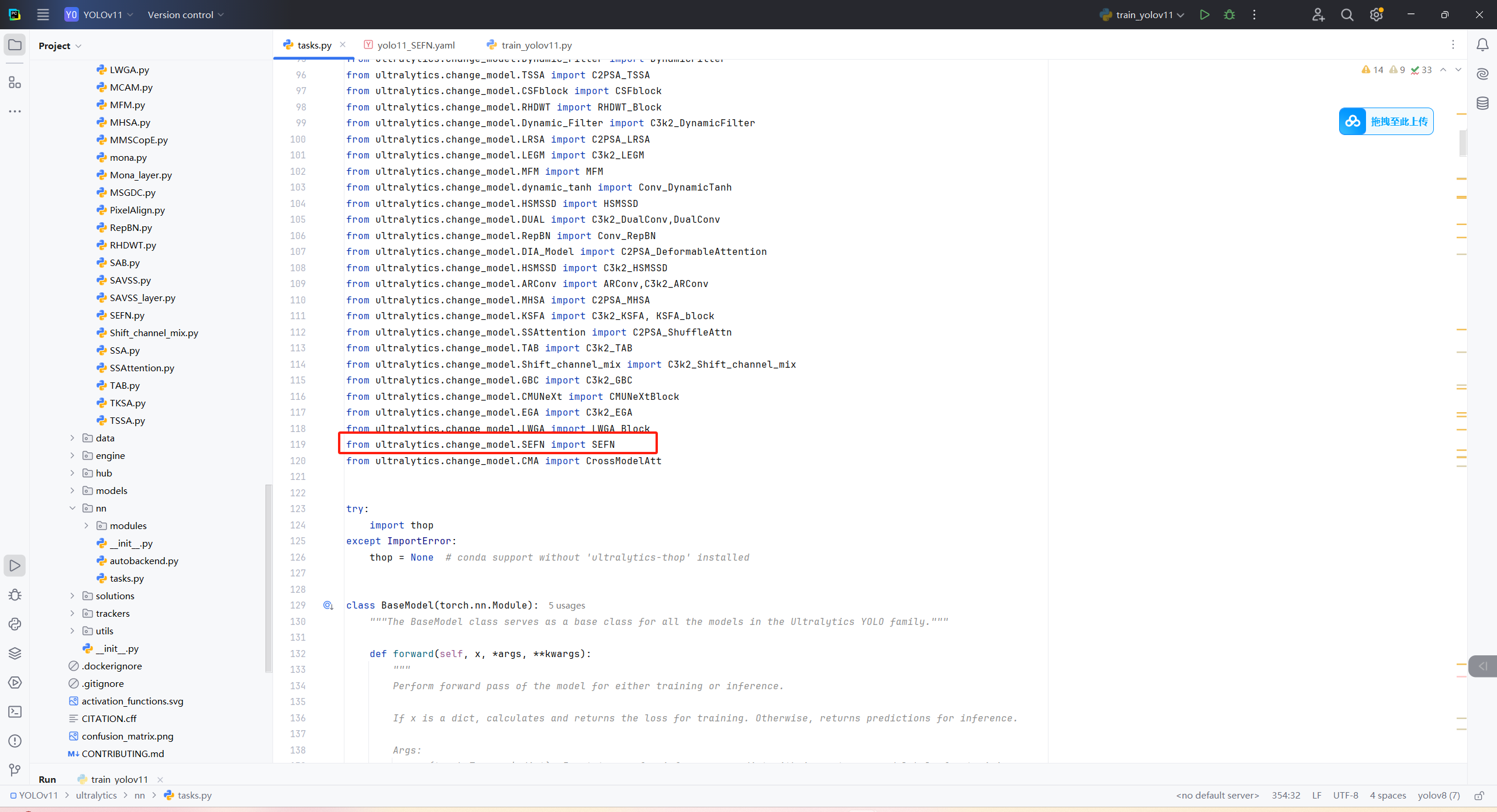Show the Notifications bell panel
The width and height of the screenshot is (1497, 812).
click(x=1482, y=45)
